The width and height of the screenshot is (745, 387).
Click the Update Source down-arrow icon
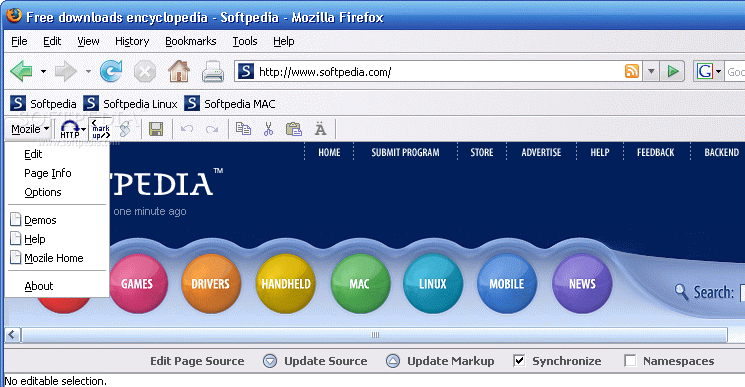[x=270, y=361]
